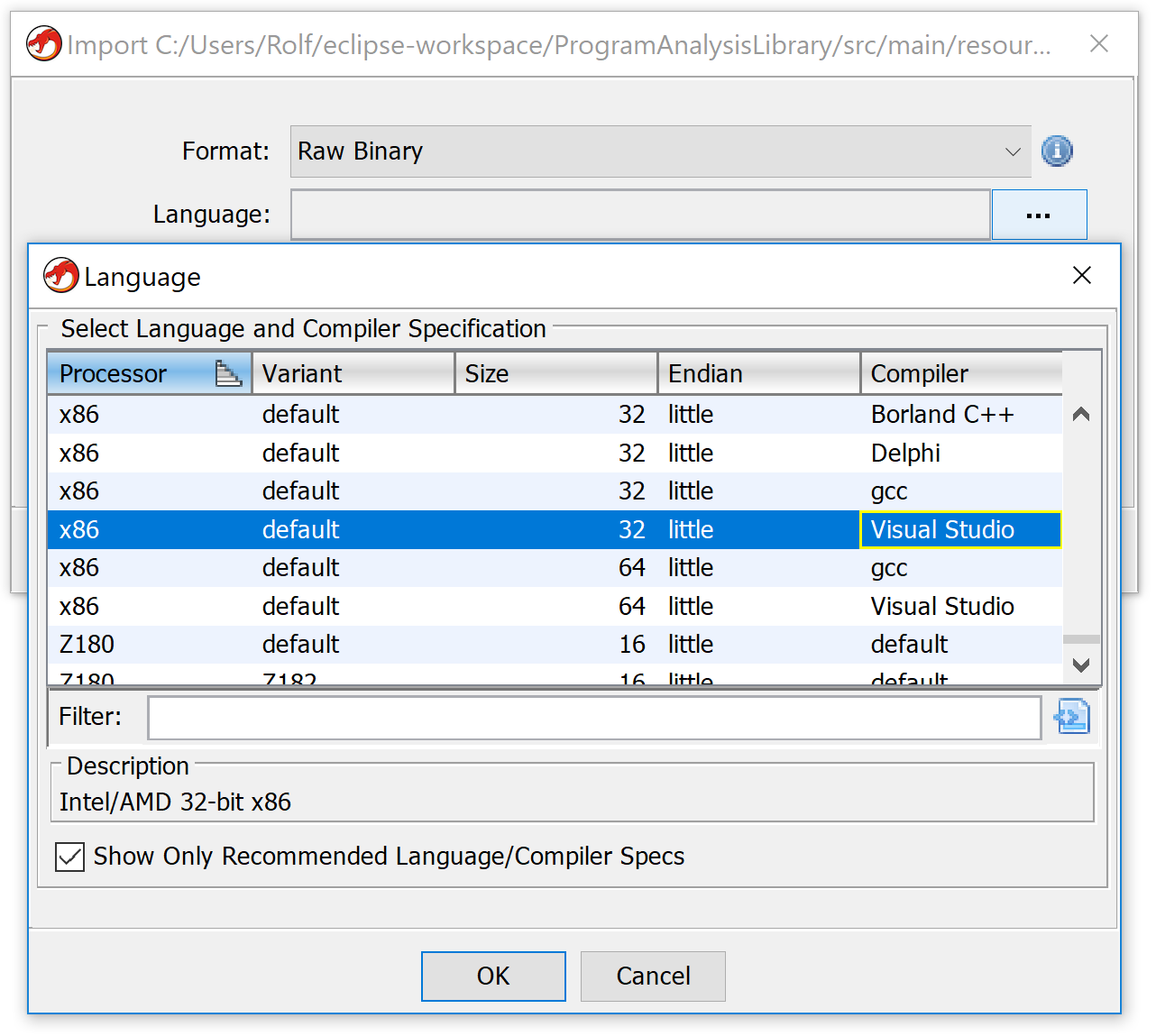Click the filter options icon

tap(1072, 717)
